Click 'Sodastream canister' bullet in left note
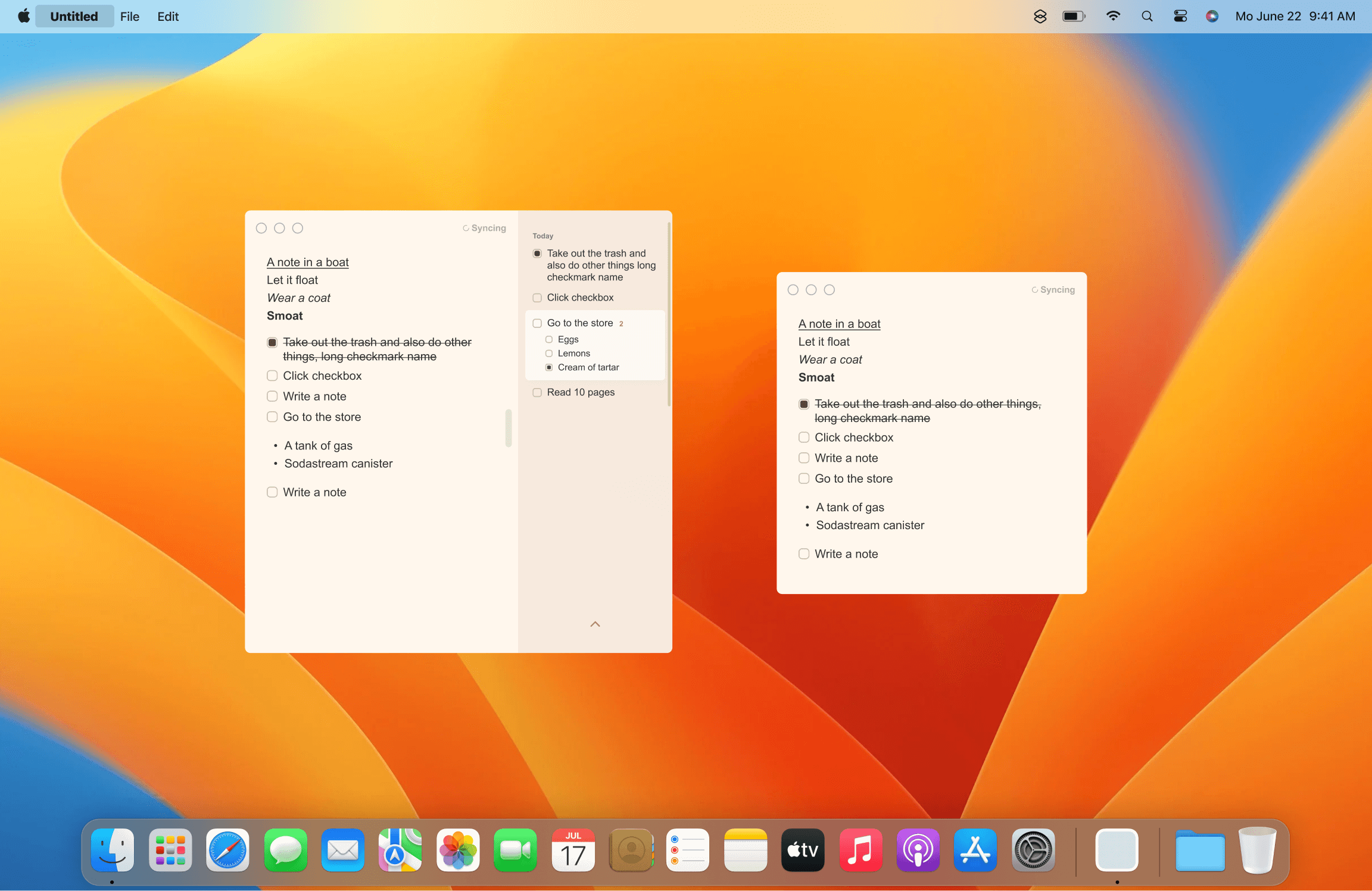 click(x=338, y=464)
